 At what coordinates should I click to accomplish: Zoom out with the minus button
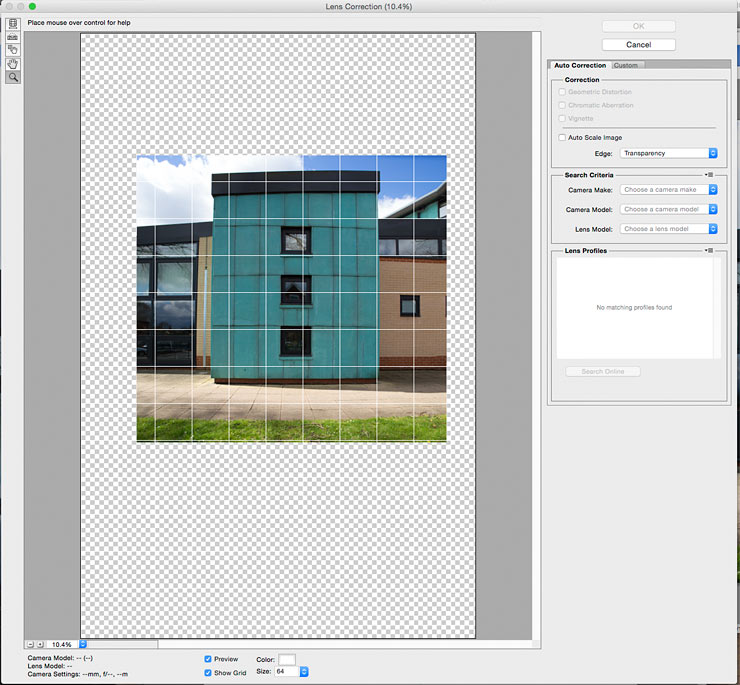click(x=31, y=644)
